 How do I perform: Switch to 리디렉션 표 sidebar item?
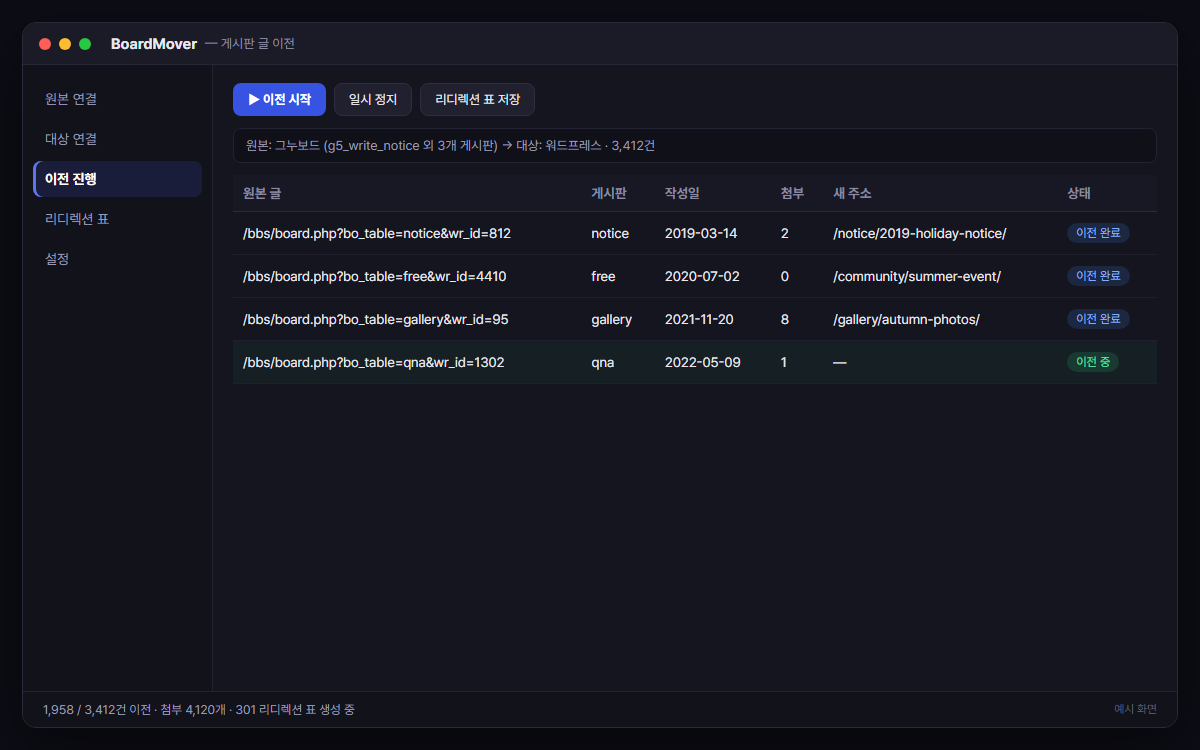118,219
